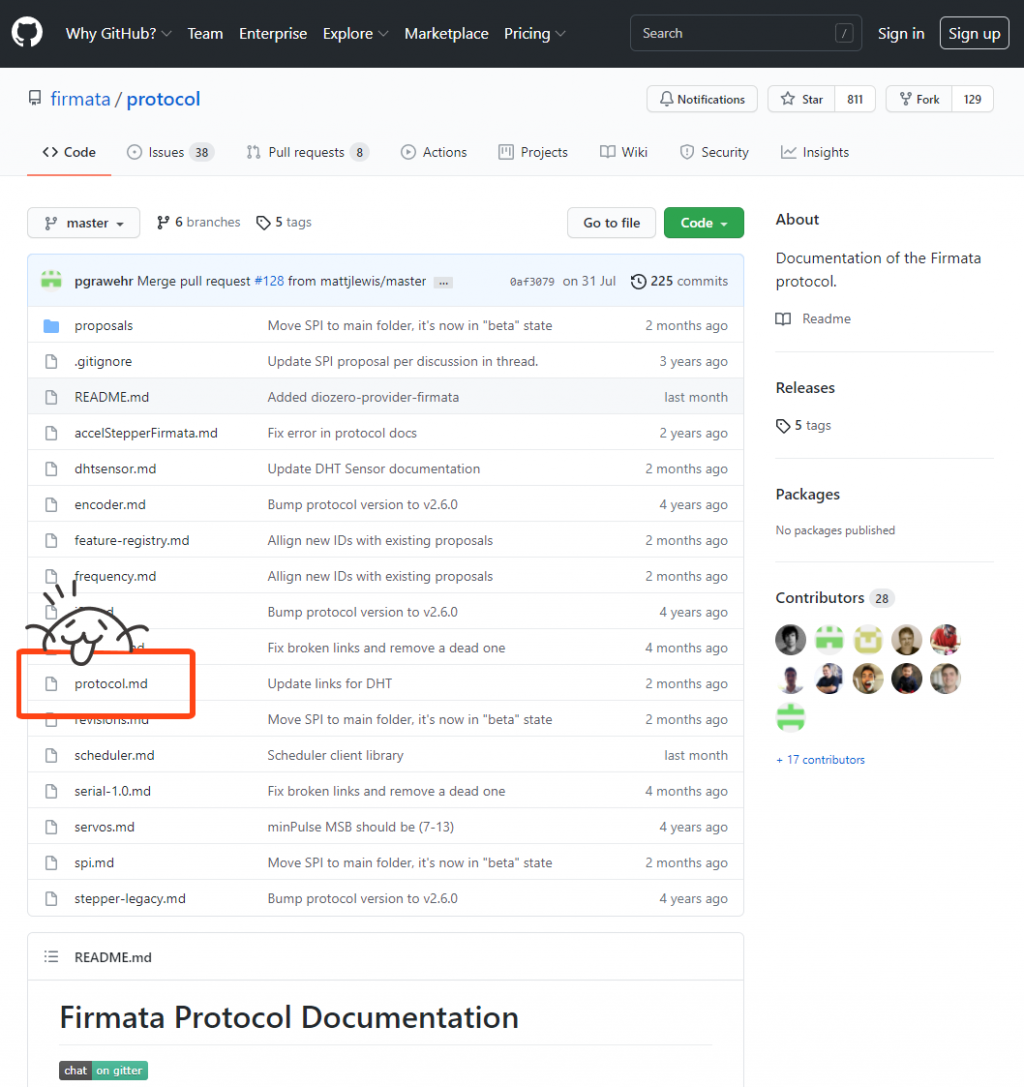Open pull request #128 link

click(x=269, y=281)
